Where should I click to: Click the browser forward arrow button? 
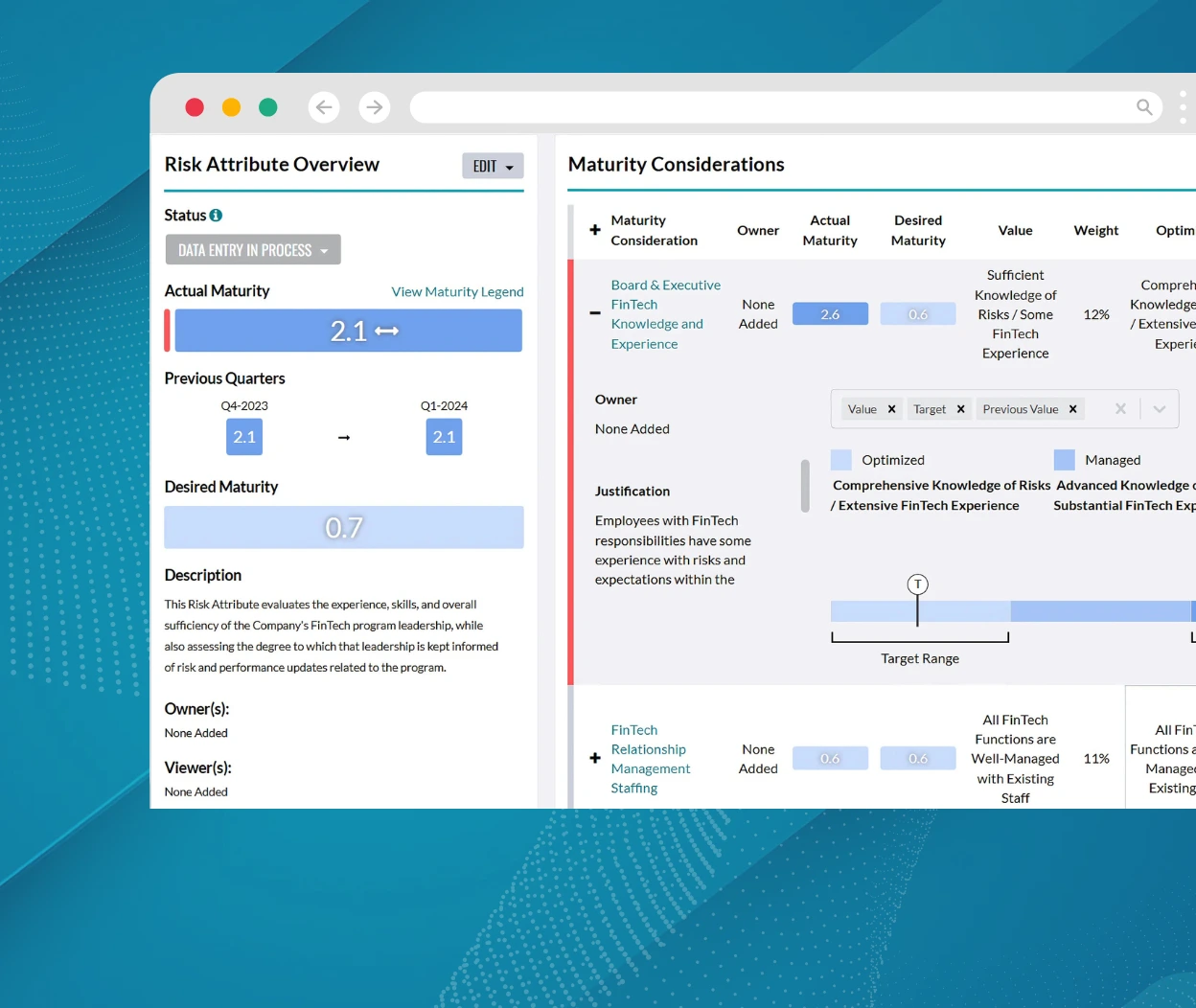375,107
